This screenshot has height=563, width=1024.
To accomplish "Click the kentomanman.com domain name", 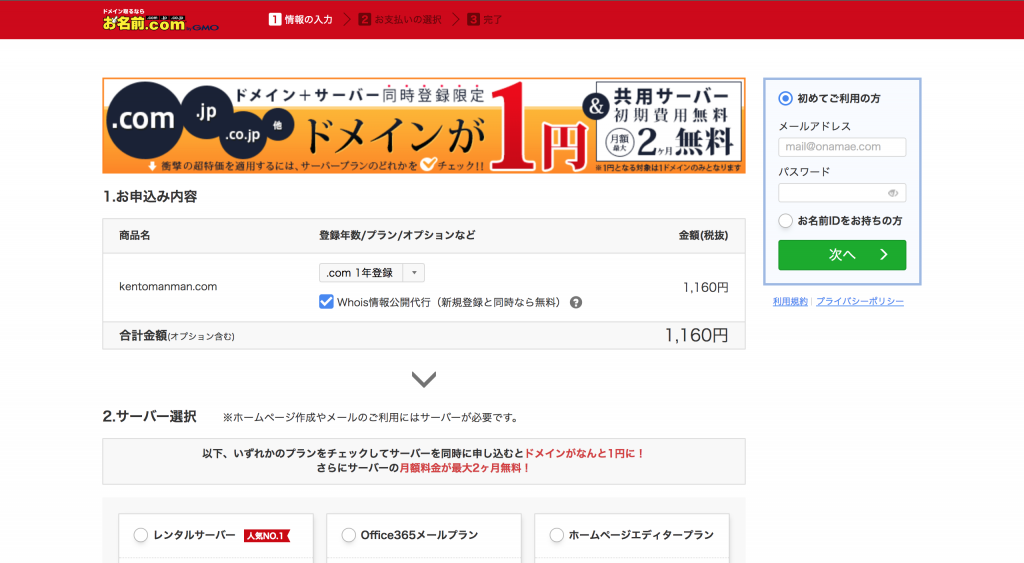I will click(168, 286).
